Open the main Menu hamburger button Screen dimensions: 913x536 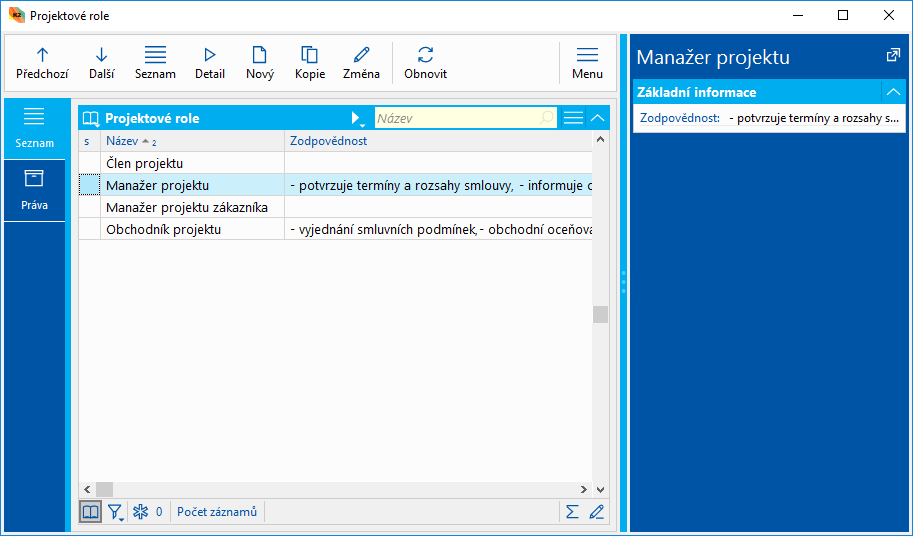click(587, 63)
